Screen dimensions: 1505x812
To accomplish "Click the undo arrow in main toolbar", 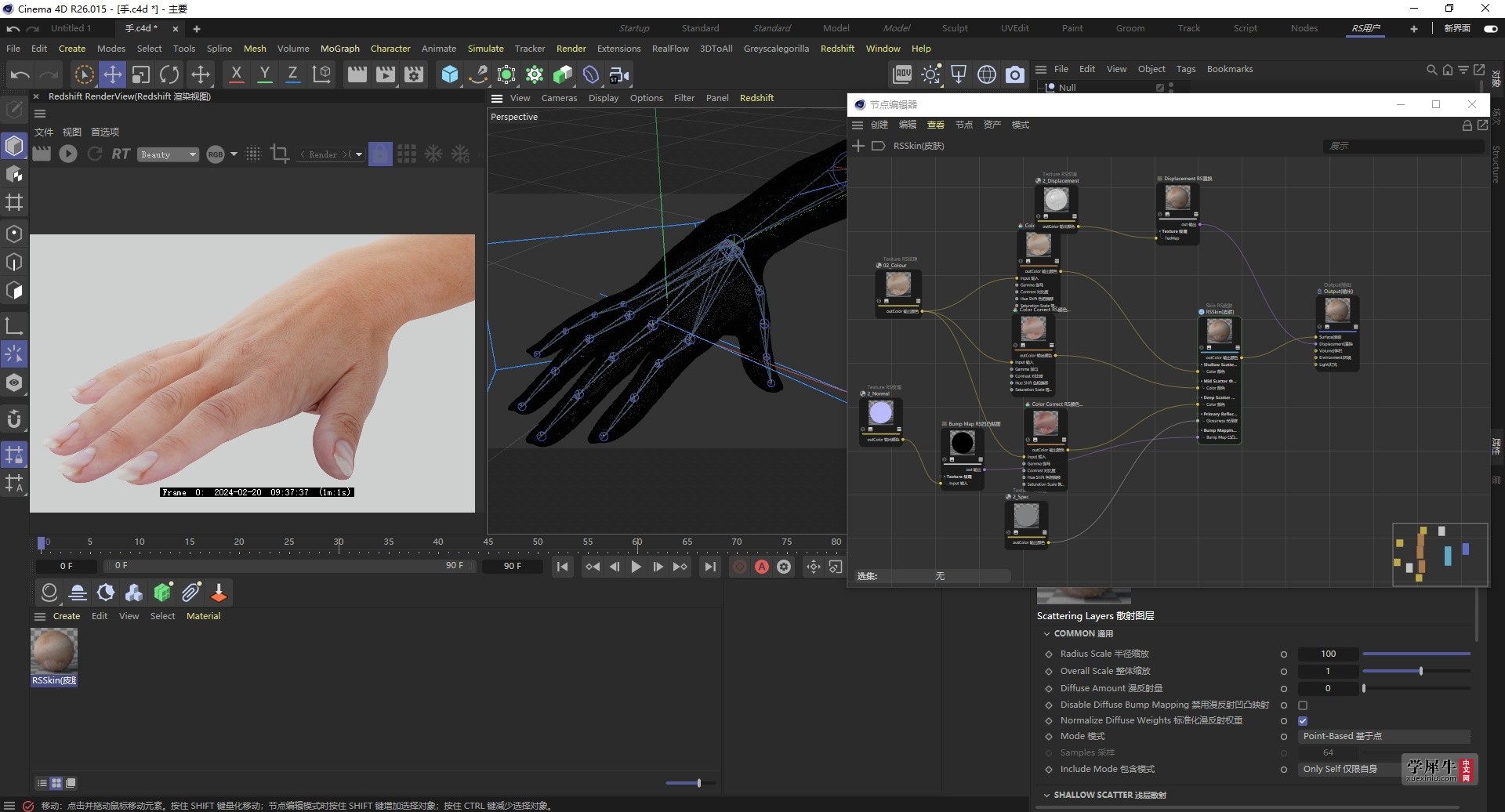I will tap(20, 75).
